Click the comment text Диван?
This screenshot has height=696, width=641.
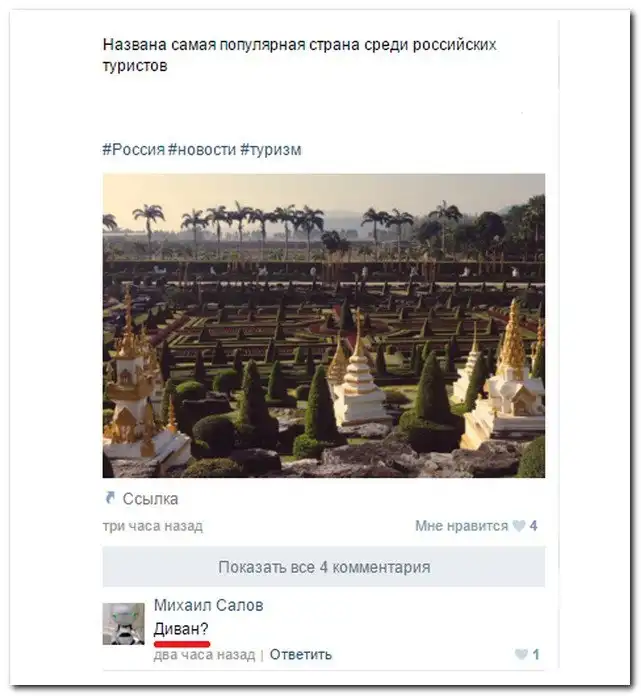click(x=181, y=629)
